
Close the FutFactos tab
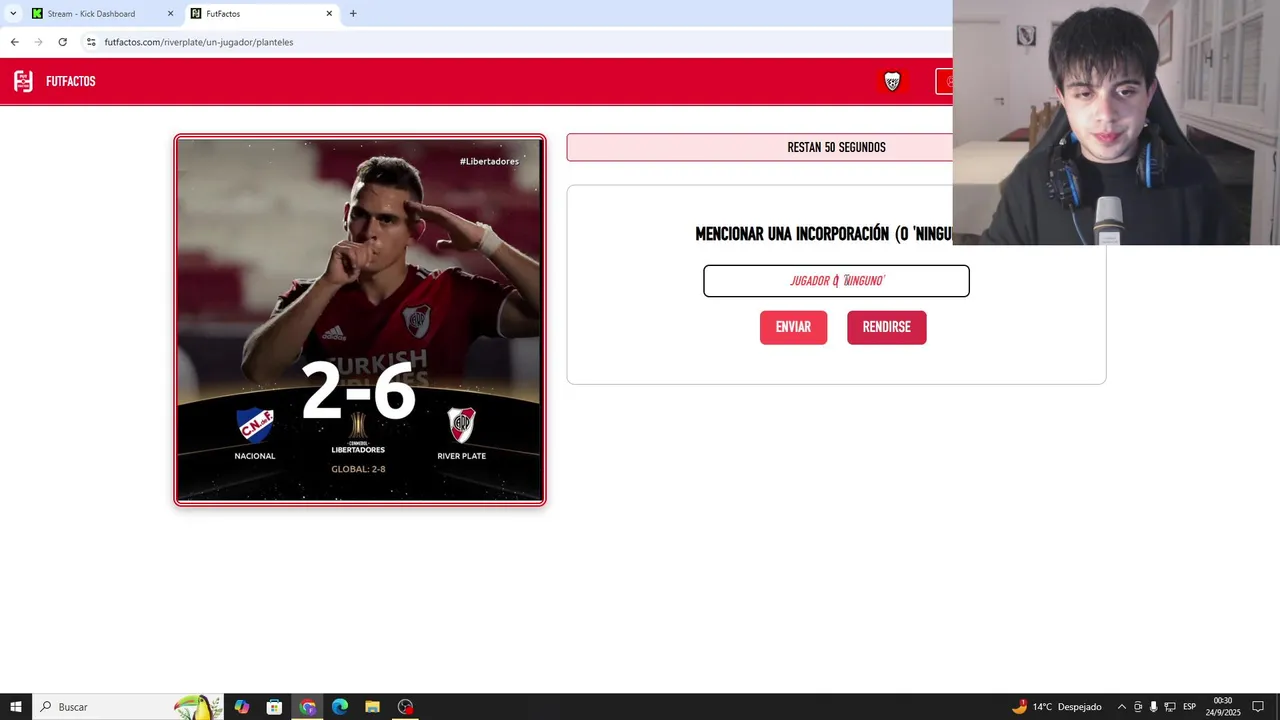tap(329, 14)
